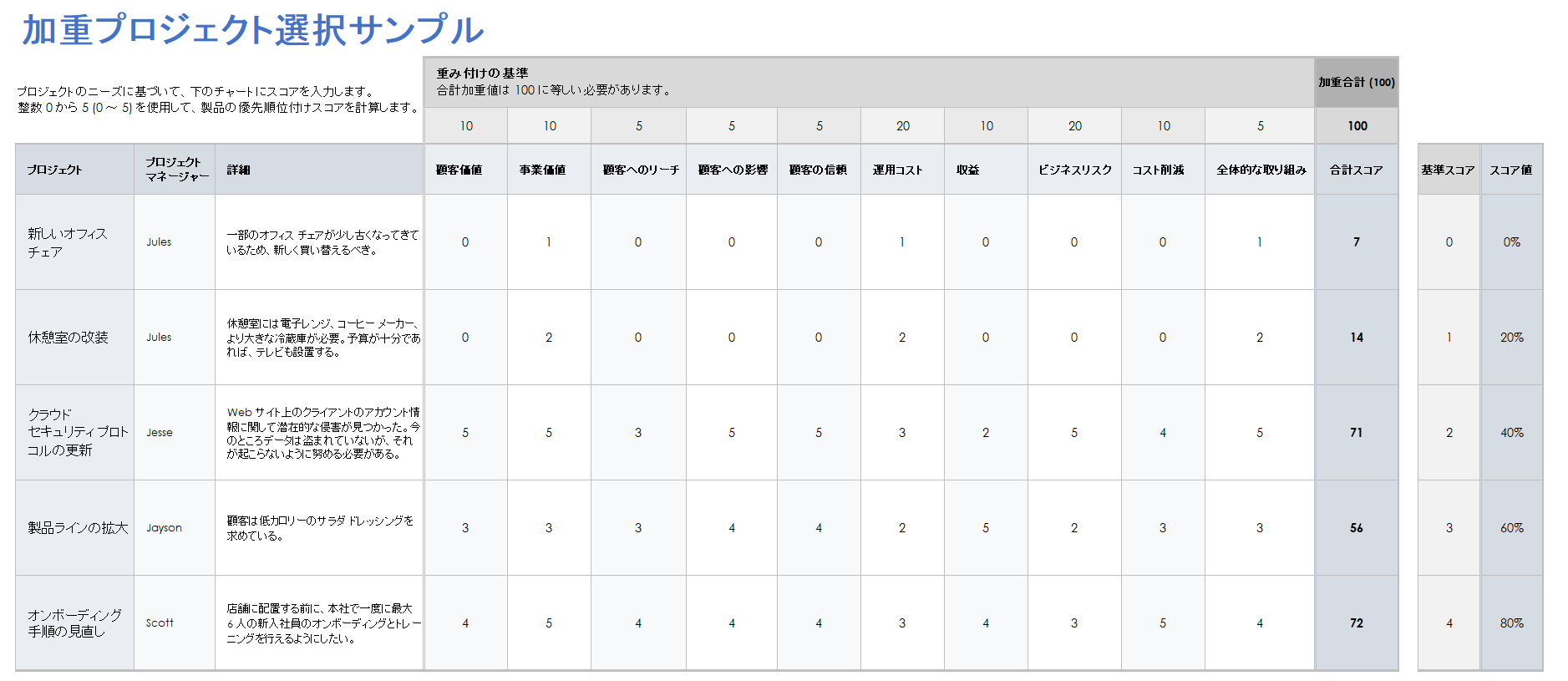
Task: Select the プロジェクト column header
Action: tap(74, 170)
